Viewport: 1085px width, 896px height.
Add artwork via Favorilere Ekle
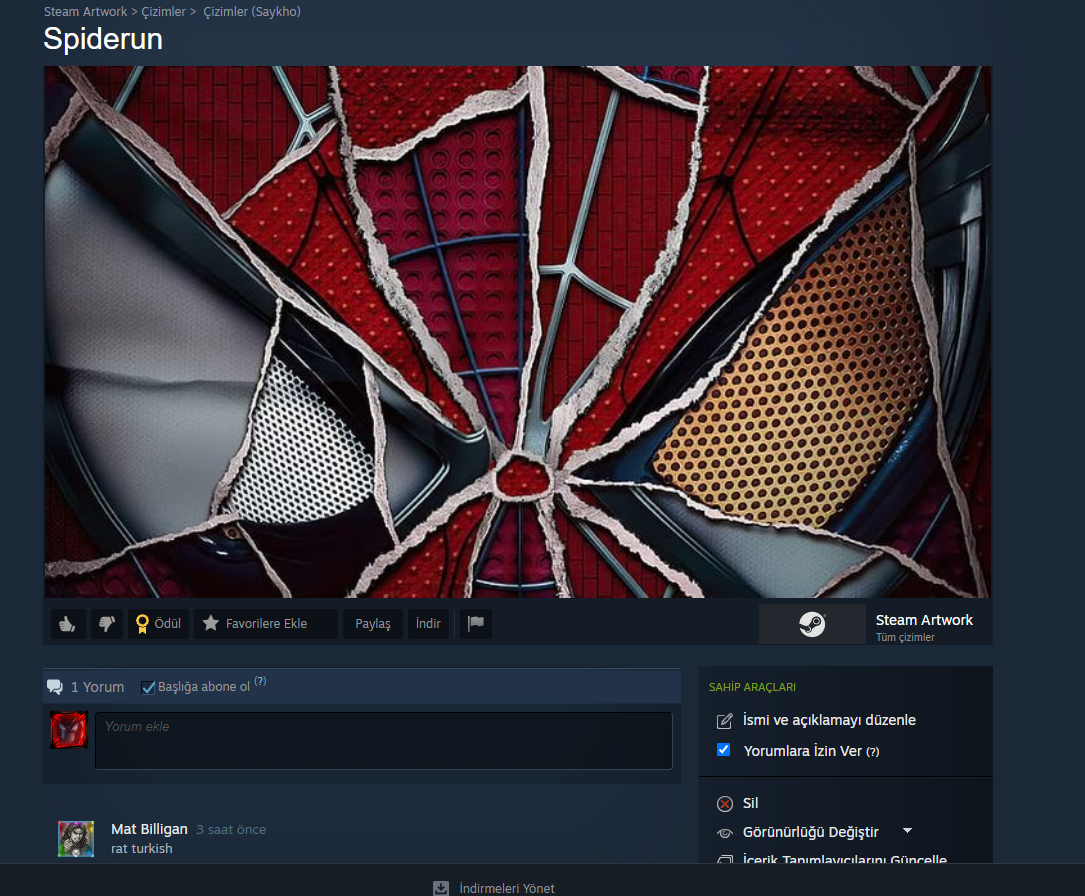[266, 623]
